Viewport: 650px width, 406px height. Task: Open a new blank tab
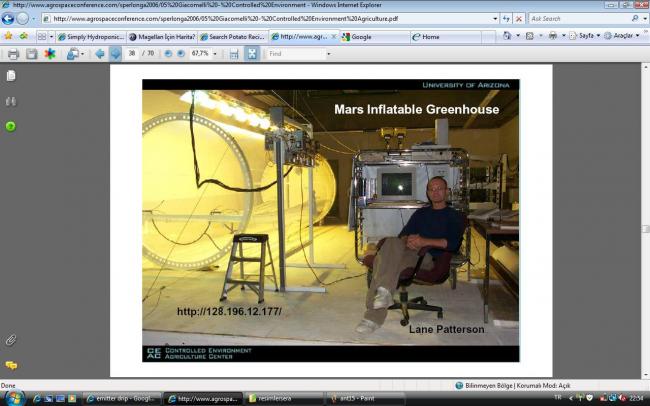pyautogui.click(x=488, y=37)
